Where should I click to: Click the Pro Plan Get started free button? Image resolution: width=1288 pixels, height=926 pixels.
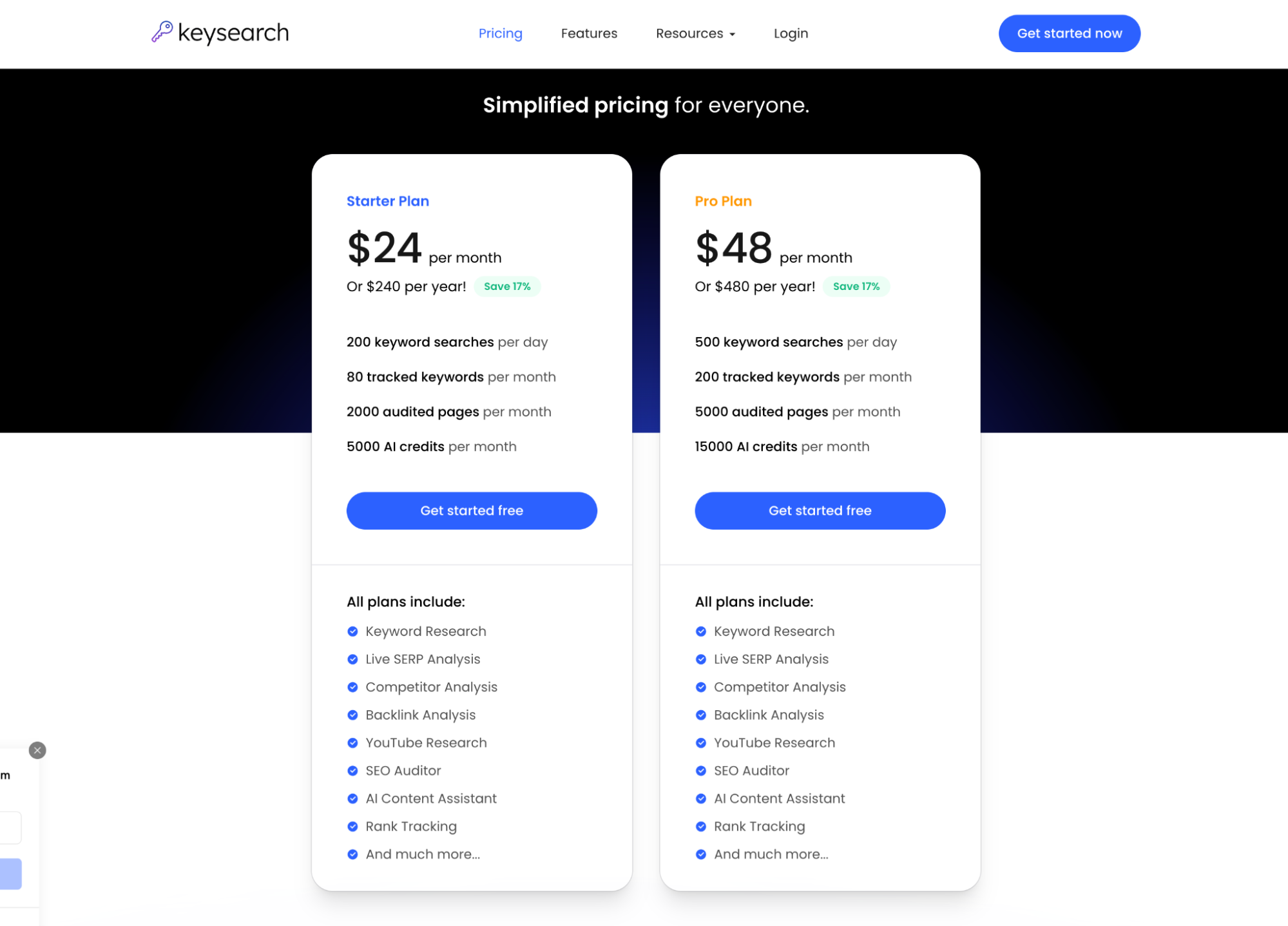[820, 510]
